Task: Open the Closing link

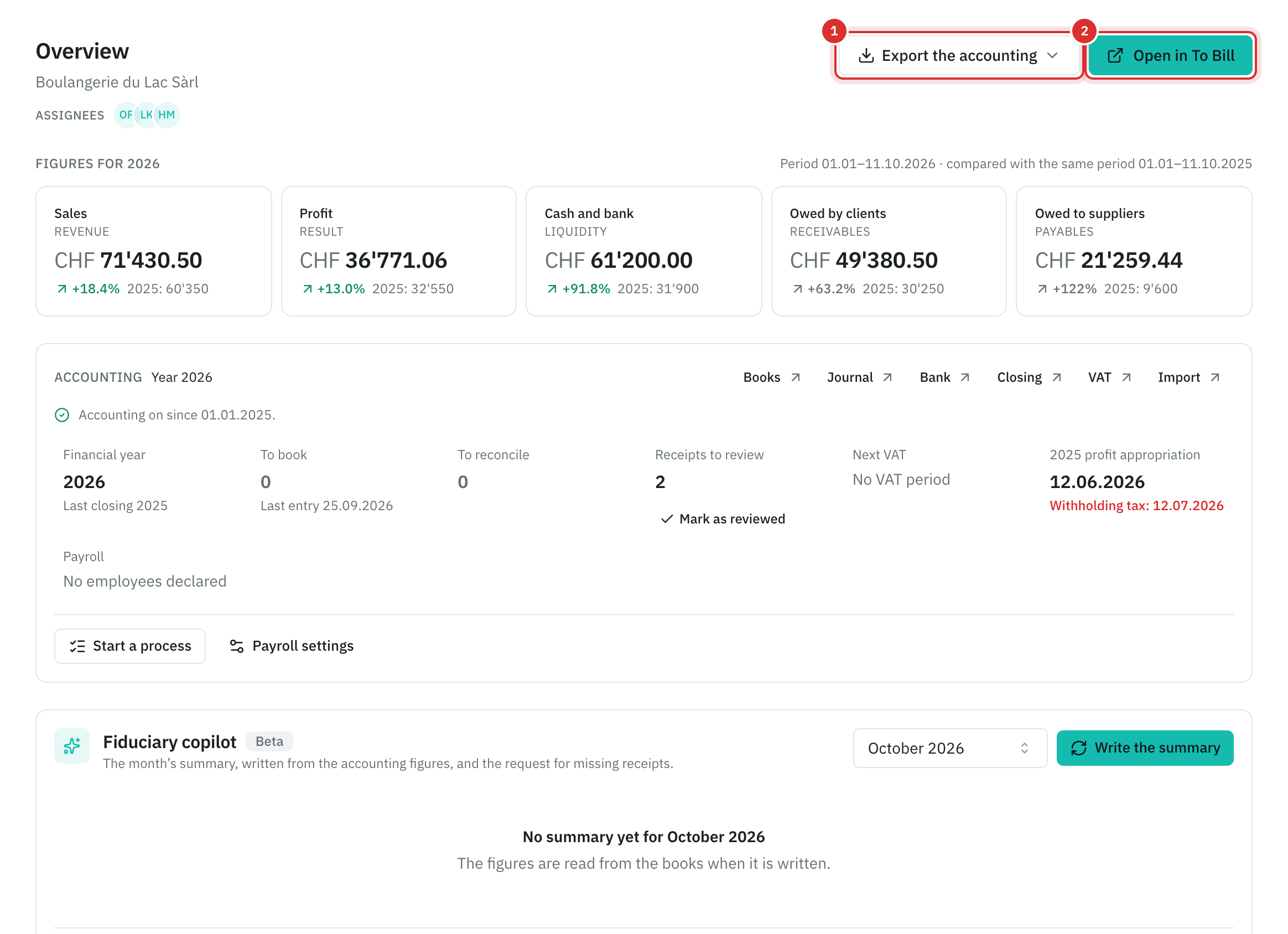Action: [x=1030, y=377]
